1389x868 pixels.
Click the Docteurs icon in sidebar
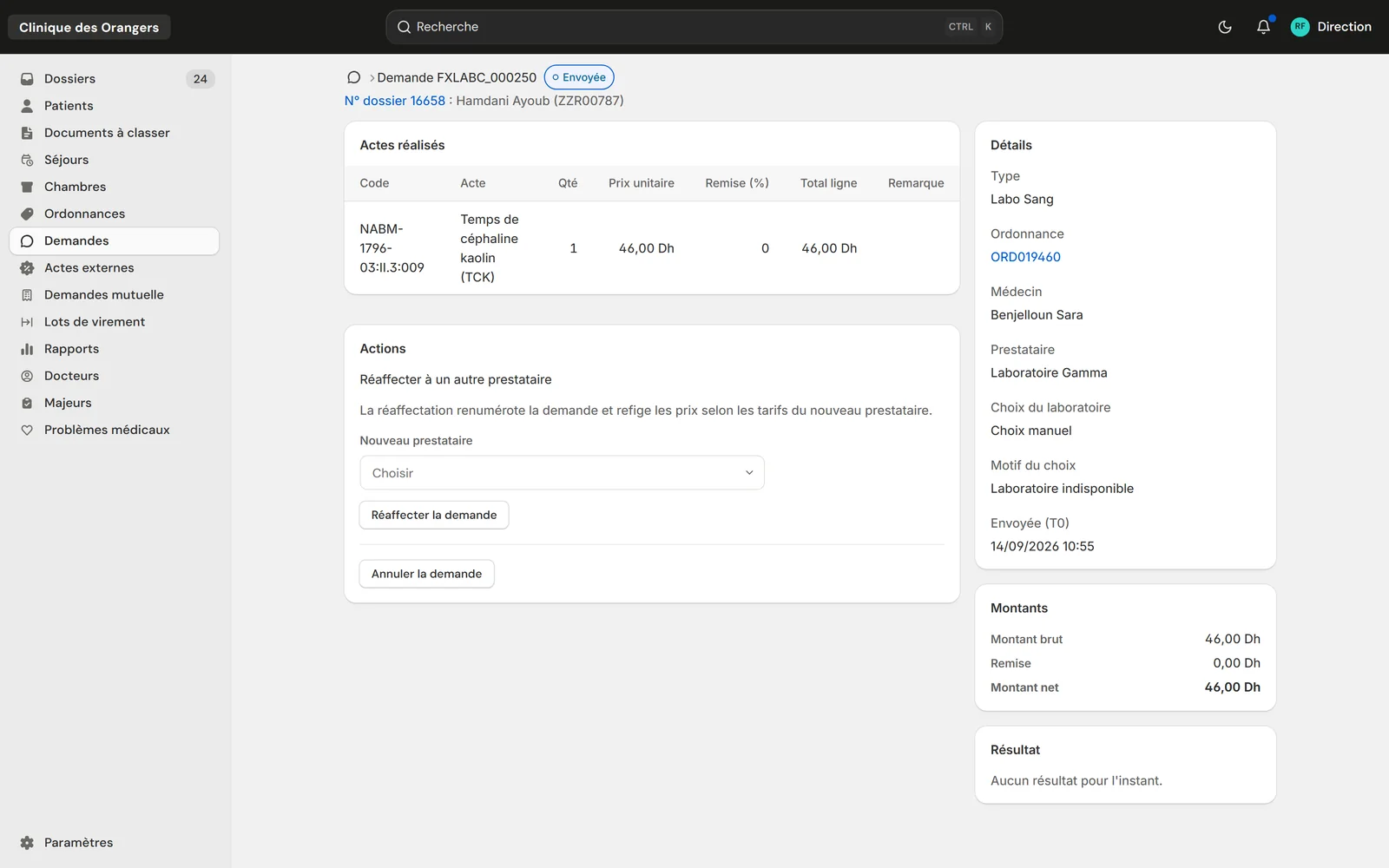[27, 376]
